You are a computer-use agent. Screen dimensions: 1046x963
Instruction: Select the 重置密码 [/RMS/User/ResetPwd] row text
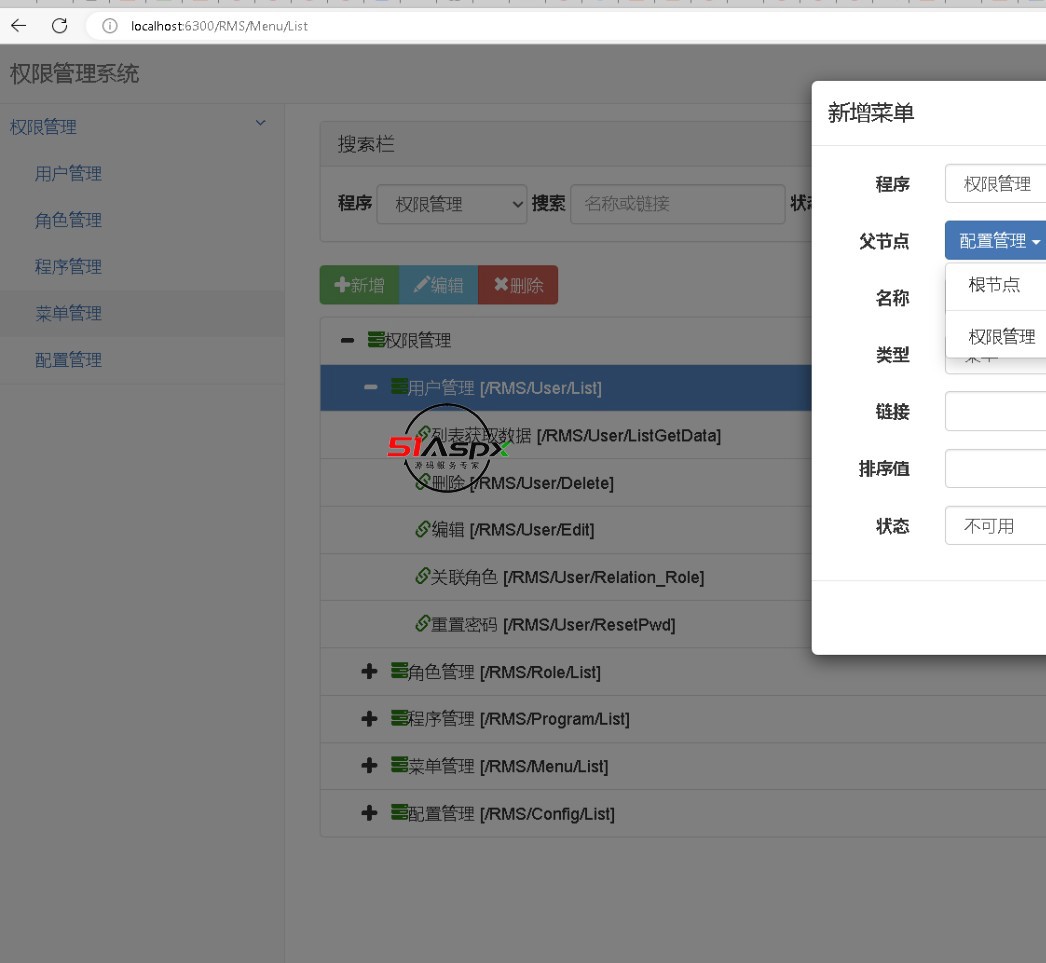[553, 625]
